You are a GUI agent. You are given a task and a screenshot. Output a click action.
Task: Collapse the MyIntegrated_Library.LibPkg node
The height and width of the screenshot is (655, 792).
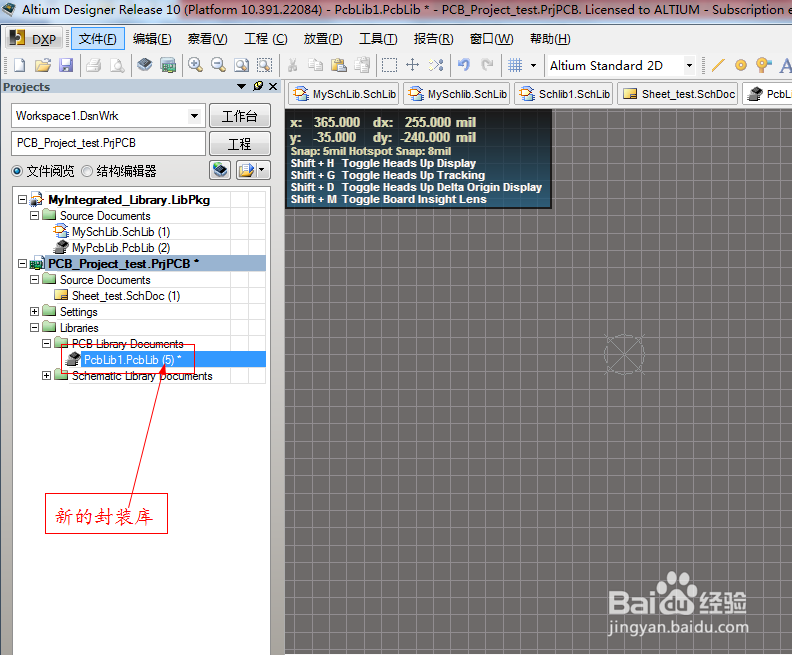coord(22,199)
